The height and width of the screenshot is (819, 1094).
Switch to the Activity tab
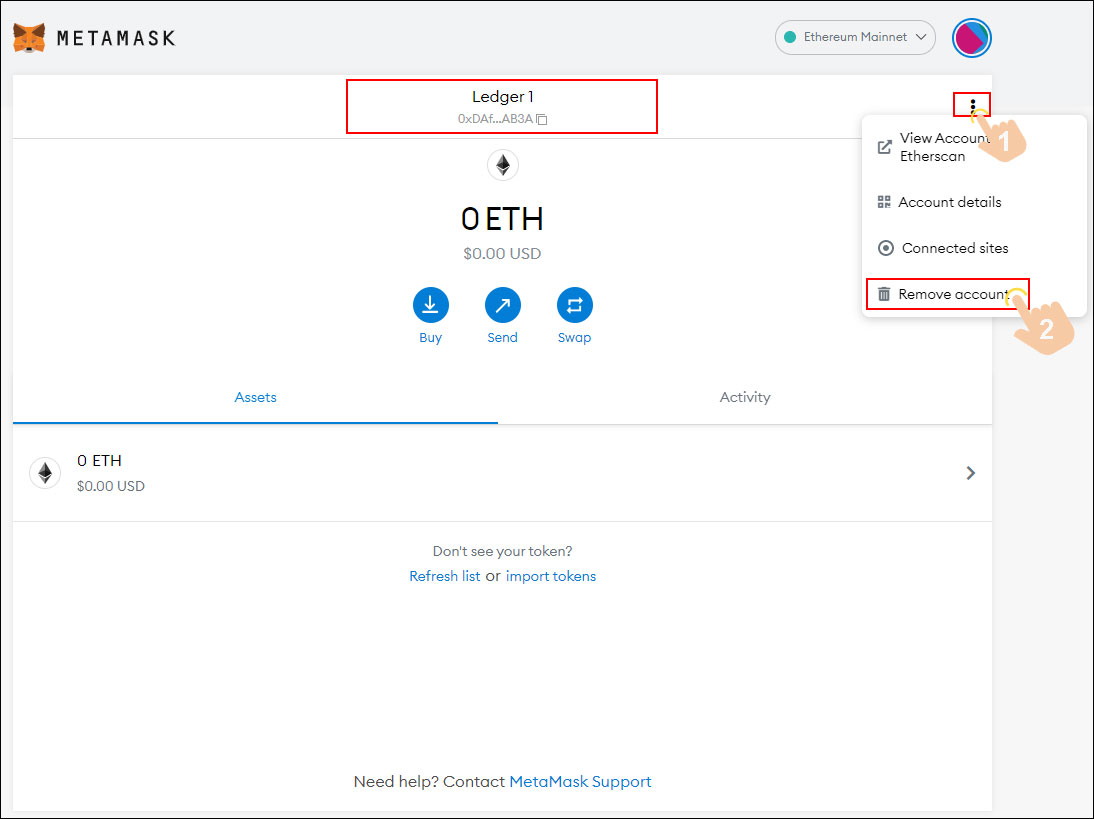click(744, 397)
